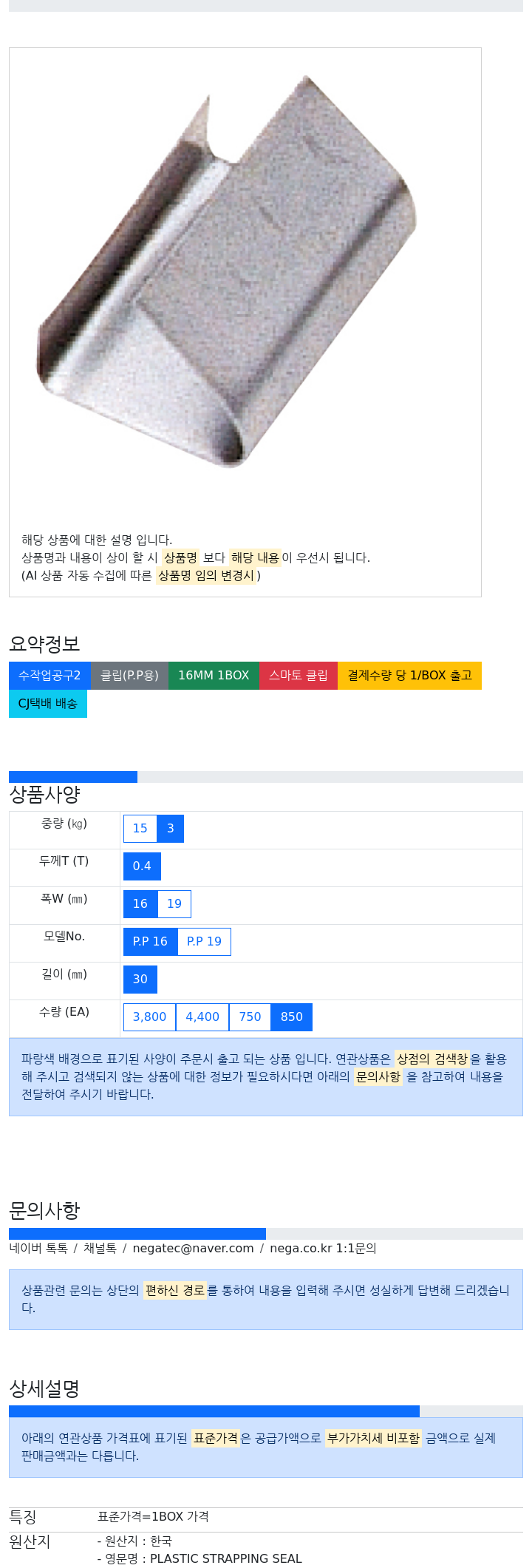Pick quantity option 750
The height and width of the screenshot is (1568, 532).
coord(250,1017)
